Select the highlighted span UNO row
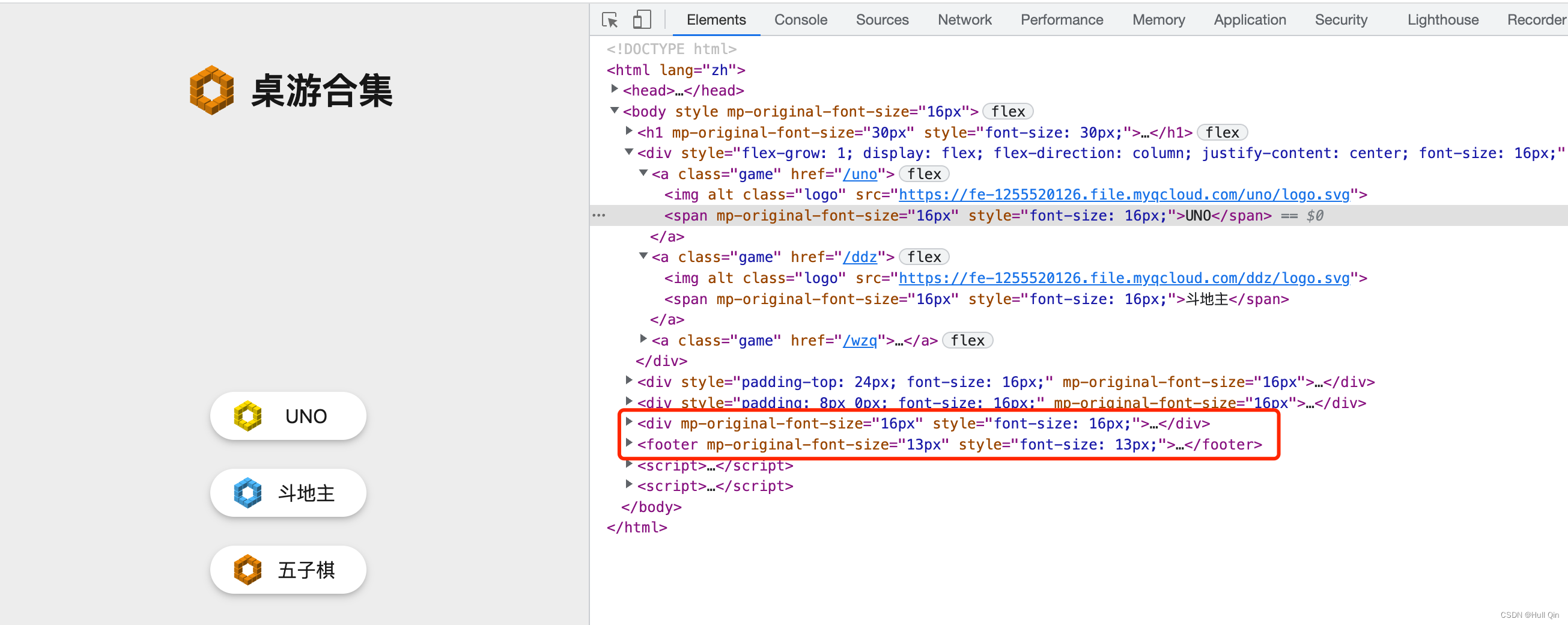Screen dimensions: 1568x625 click(x=1078, y=216)
